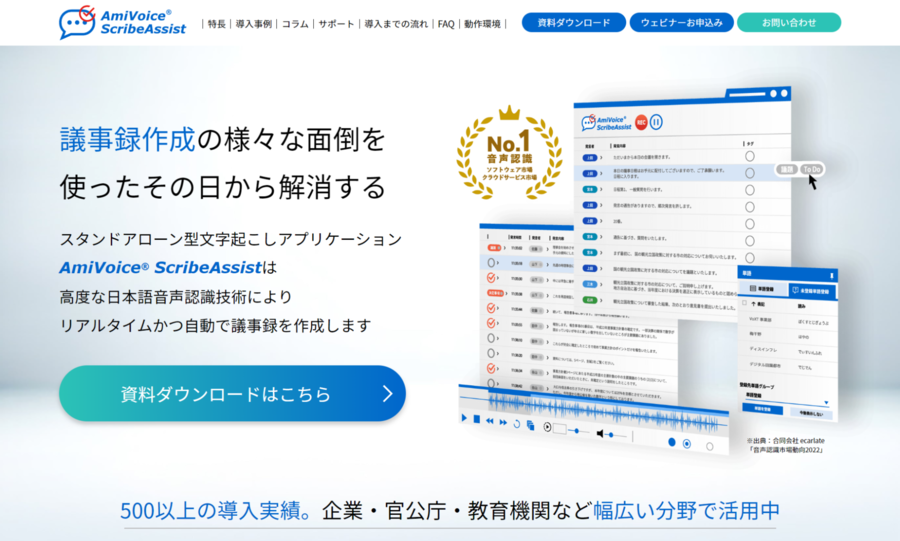Click the gold No.1 音声認識 award badge

pos(509,152)
